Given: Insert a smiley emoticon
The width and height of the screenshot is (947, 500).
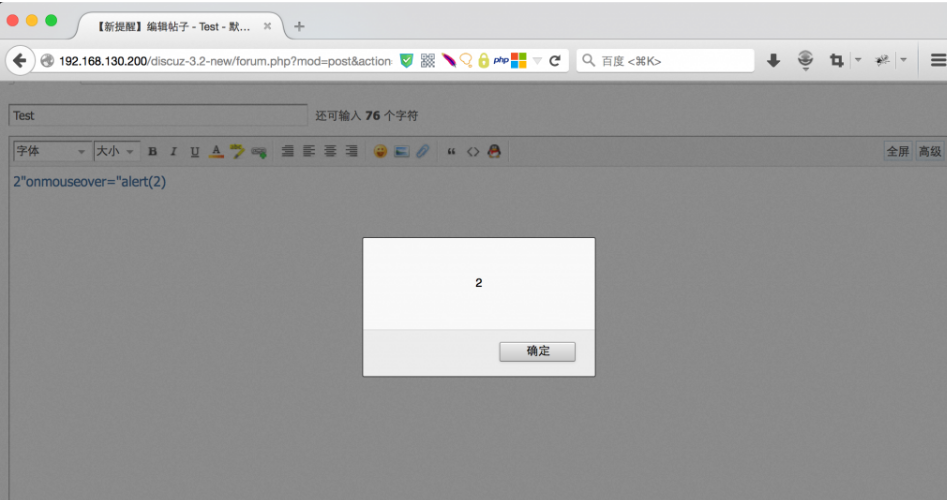Looking at the screenshot, I should pyautogui.click(x=380, y=152).
